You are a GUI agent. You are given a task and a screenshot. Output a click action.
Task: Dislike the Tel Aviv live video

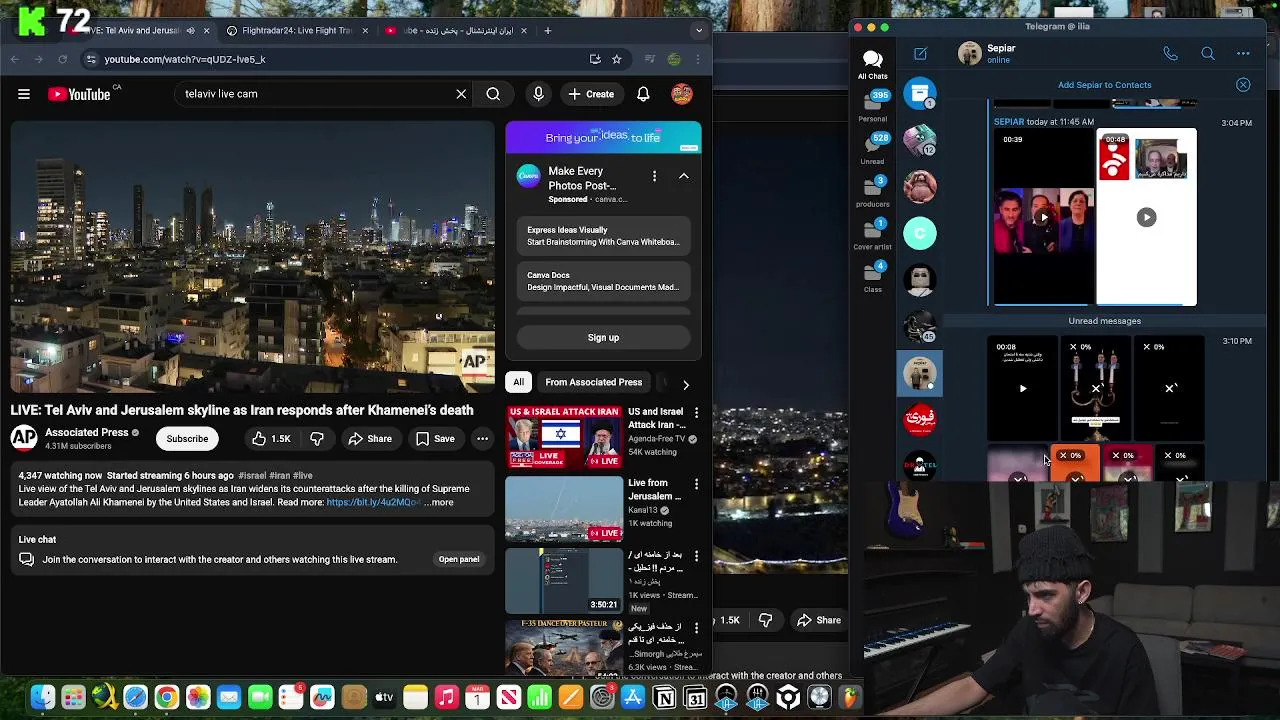click(317, 438)
